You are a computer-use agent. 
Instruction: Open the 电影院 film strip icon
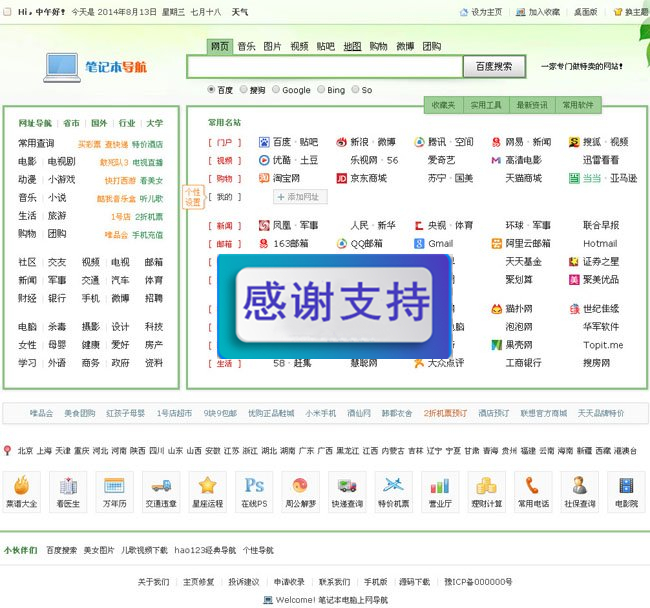(x=626, y=492)
